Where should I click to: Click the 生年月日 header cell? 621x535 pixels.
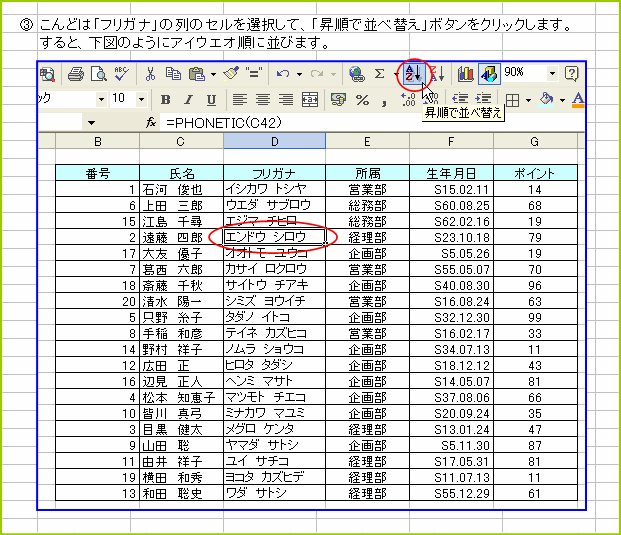pos(451,173)
